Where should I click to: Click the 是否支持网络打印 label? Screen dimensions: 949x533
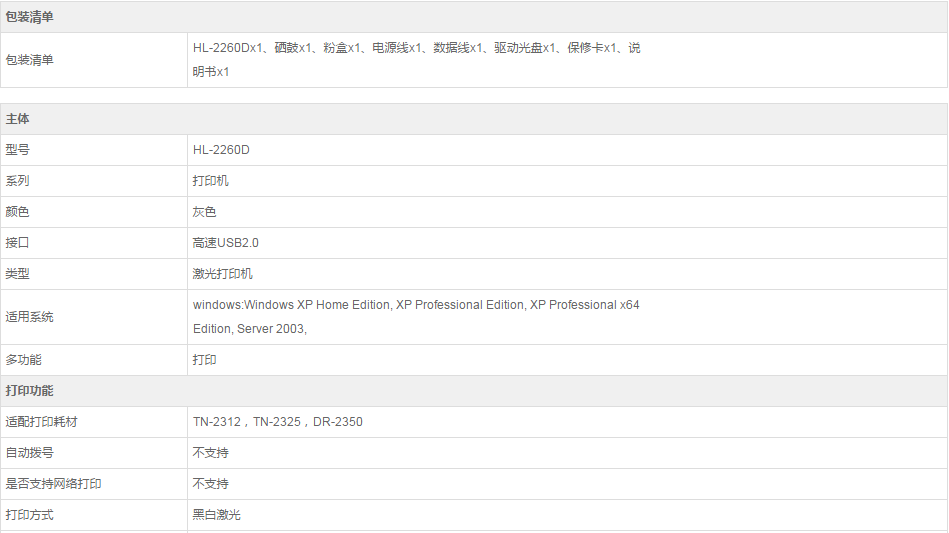click(54, 484)
